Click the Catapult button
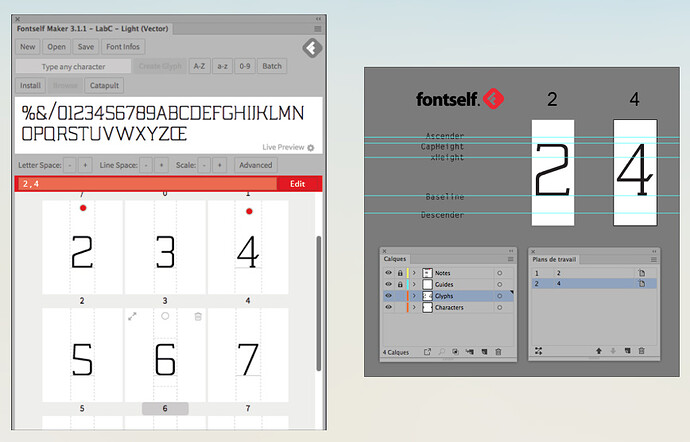 pos(104,85)
